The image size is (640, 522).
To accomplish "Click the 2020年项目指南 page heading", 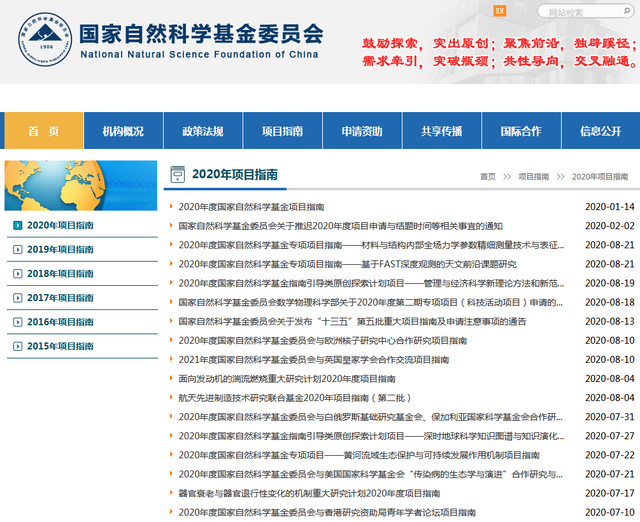I will tap(235, 174).
